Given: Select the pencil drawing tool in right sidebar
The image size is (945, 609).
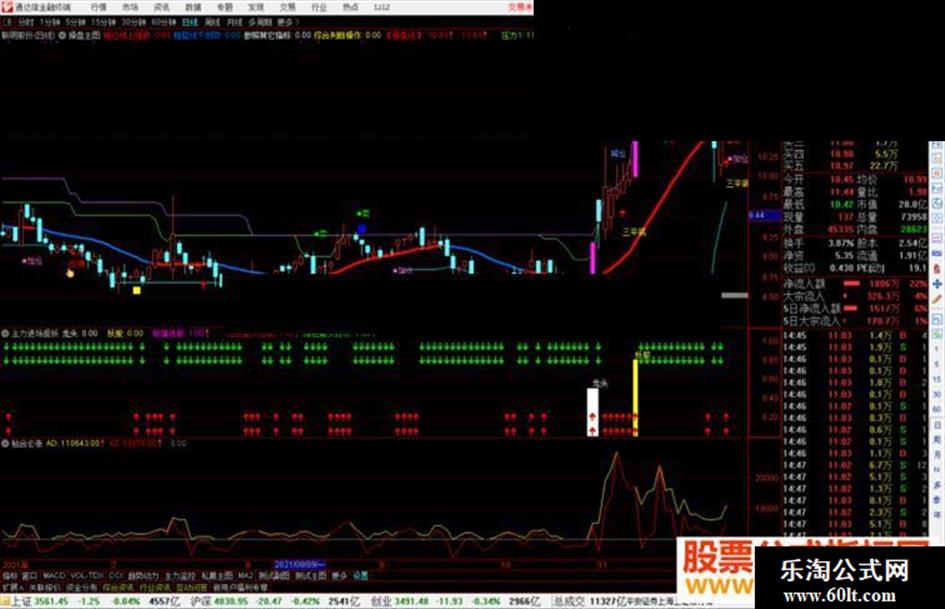Looking at the screenshot, I should 937,299.
